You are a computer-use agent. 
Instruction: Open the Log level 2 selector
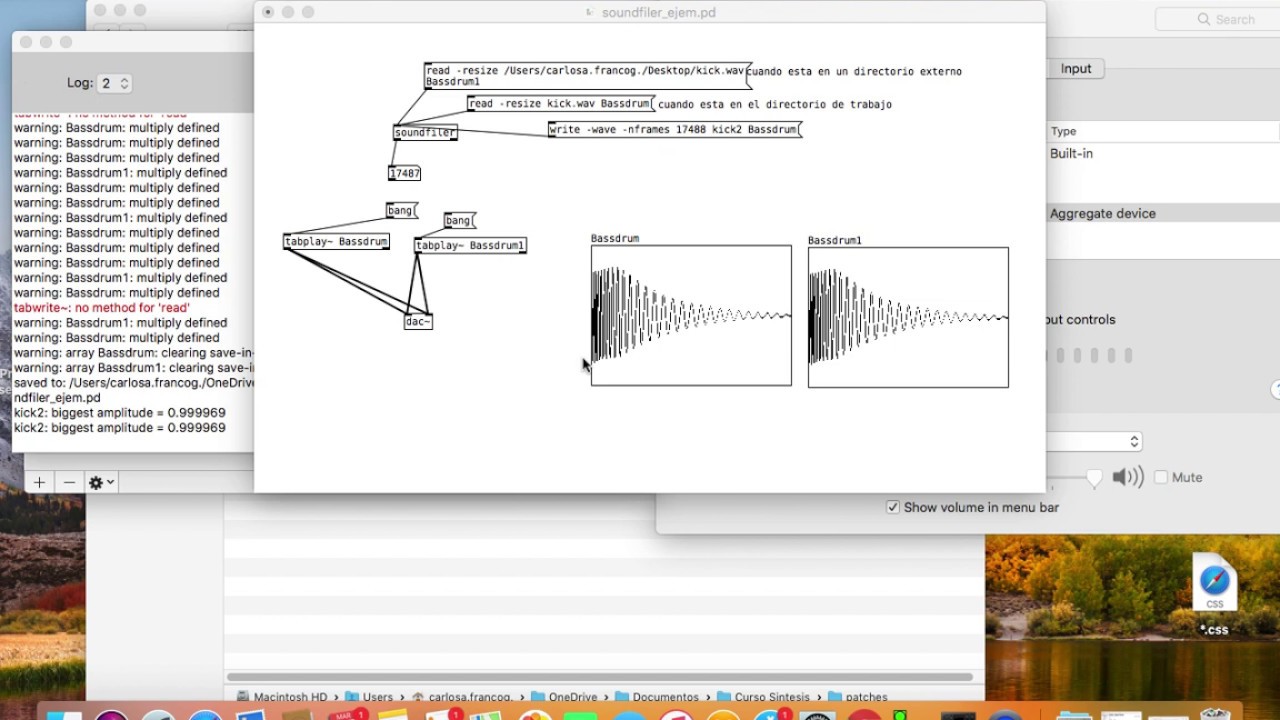click(115, 84)
